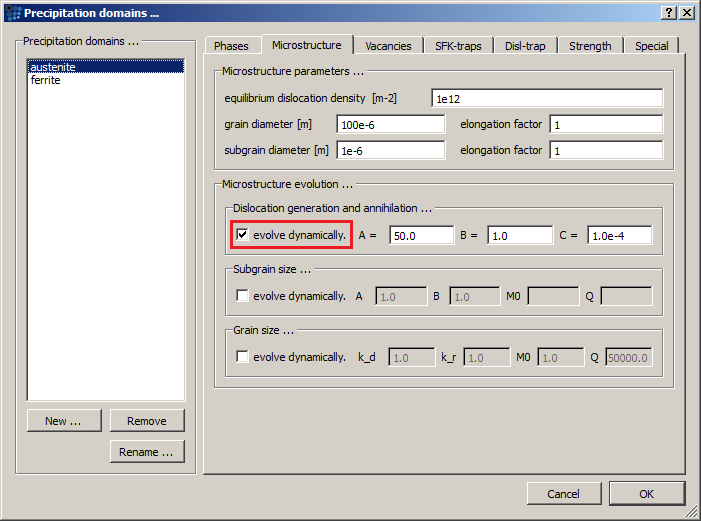701x521 pixels.
Task: Confirm with the OK button
Action: 646,494
